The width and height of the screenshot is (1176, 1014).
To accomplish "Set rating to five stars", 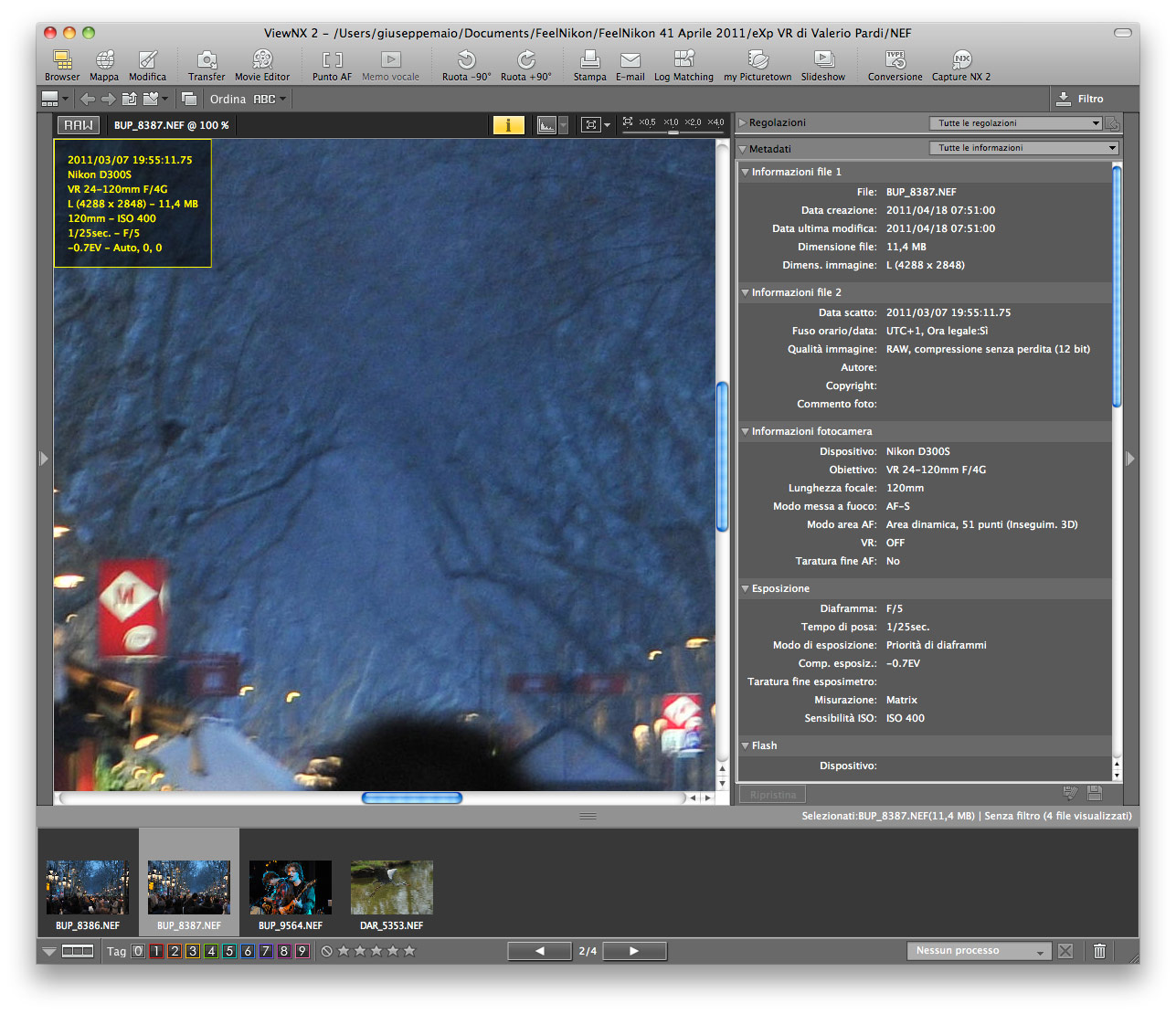I will 409,951.
